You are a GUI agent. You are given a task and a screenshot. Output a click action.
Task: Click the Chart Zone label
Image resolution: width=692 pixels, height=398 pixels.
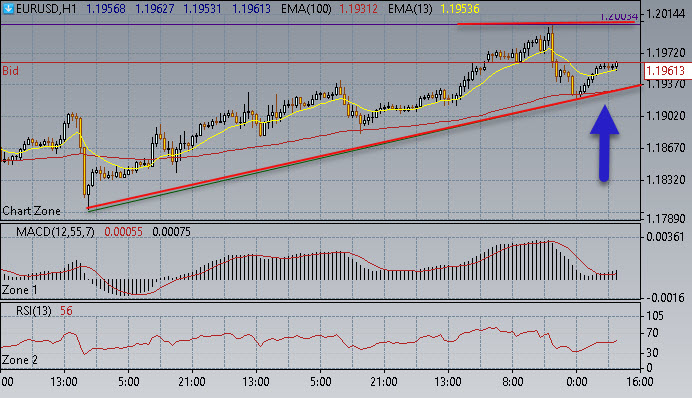[x=31, y=211]
